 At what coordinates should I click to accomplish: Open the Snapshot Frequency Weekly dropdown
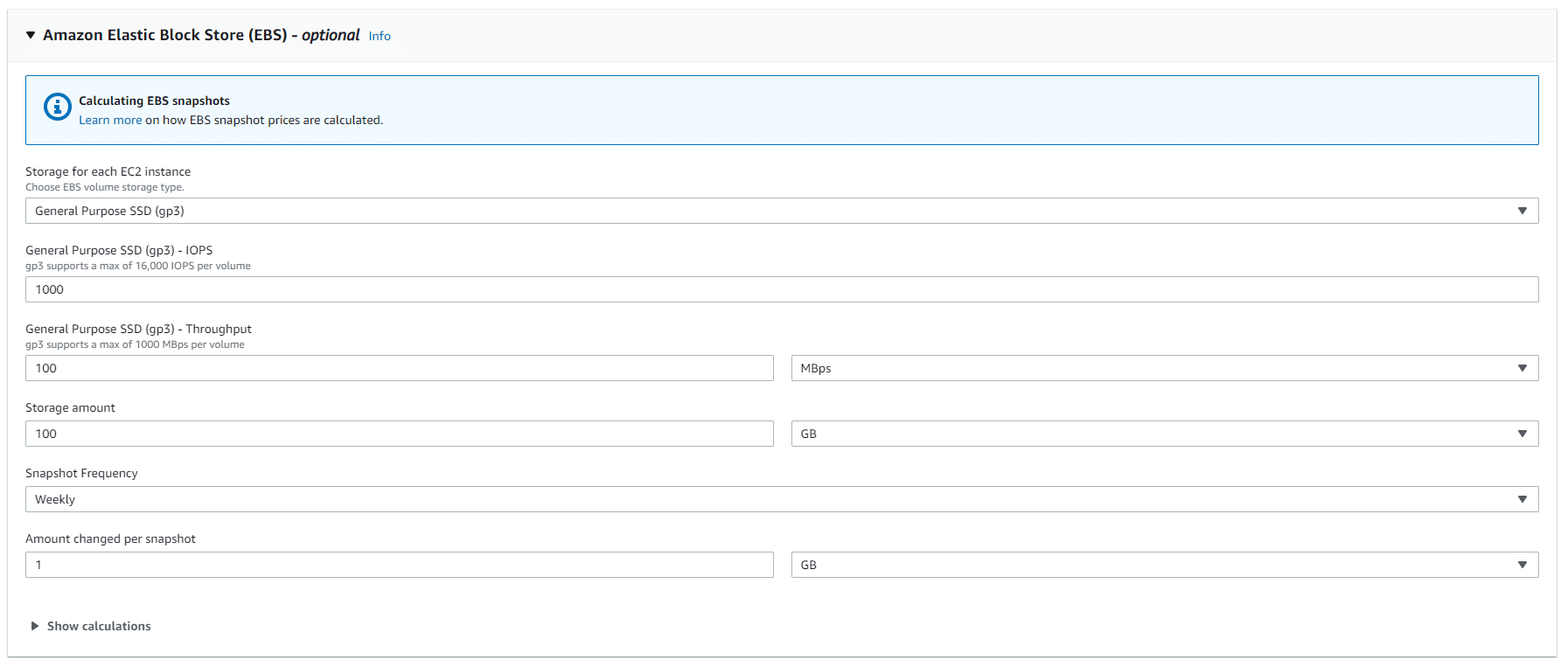pos(781,499)
